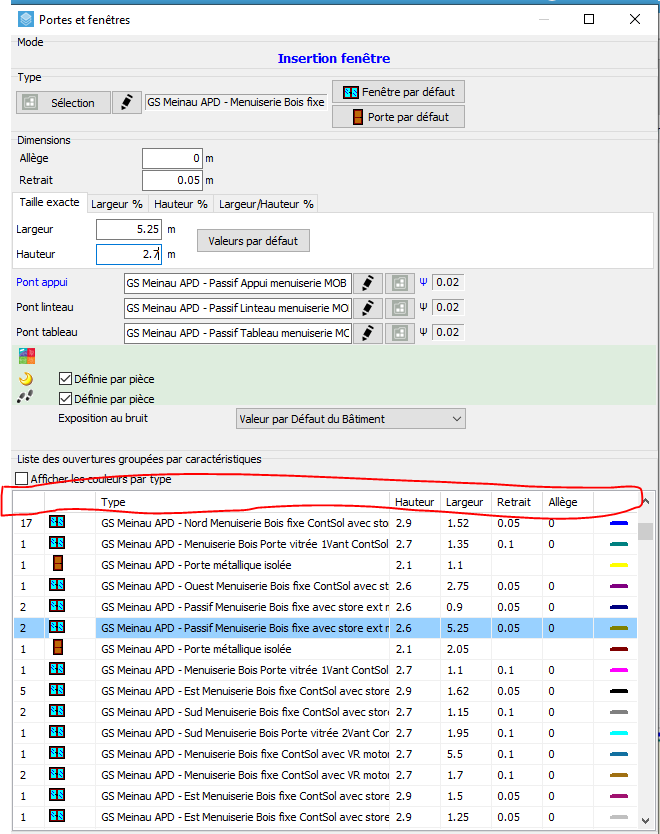Image resolution: width=660 pixels, height=834 pixels.
Task: Toggle the Définie par pièce checkbox beside footprints icon
Action: pyautogui.click(x=66, y=399)
